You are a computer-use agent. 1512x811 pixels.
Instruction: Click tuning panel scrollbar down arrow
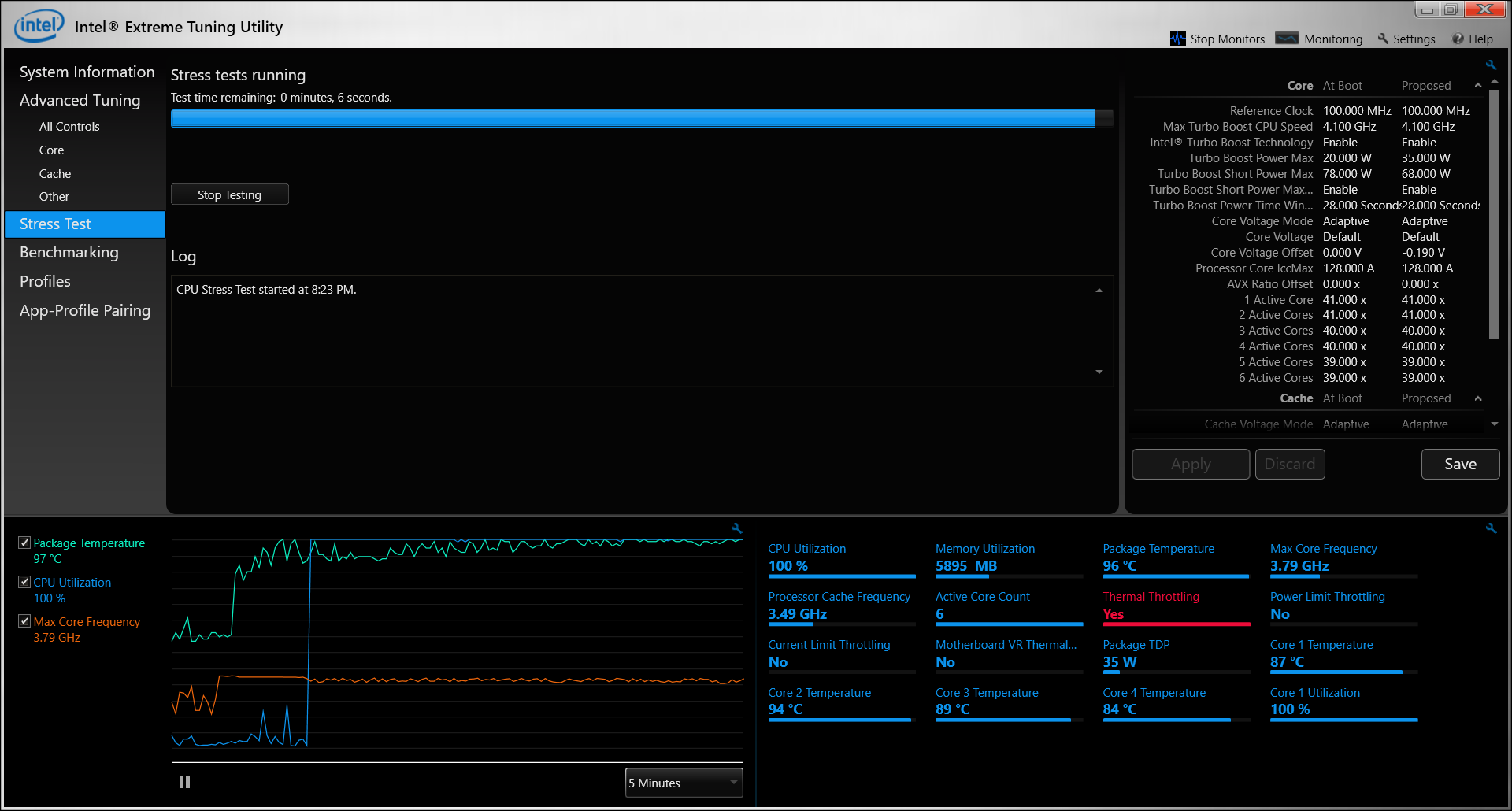[x=1494, y=424]
